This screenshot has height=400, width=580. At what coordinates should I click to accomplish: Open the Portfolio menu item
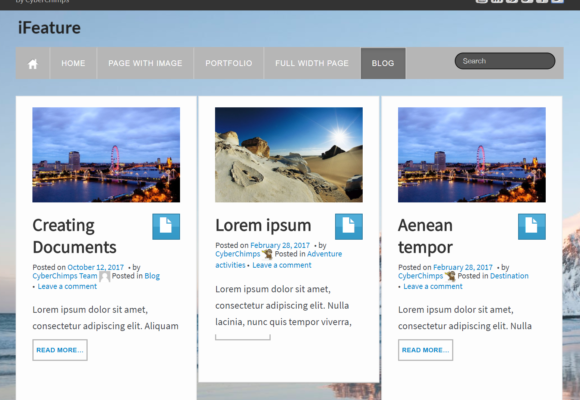point(229,63)
